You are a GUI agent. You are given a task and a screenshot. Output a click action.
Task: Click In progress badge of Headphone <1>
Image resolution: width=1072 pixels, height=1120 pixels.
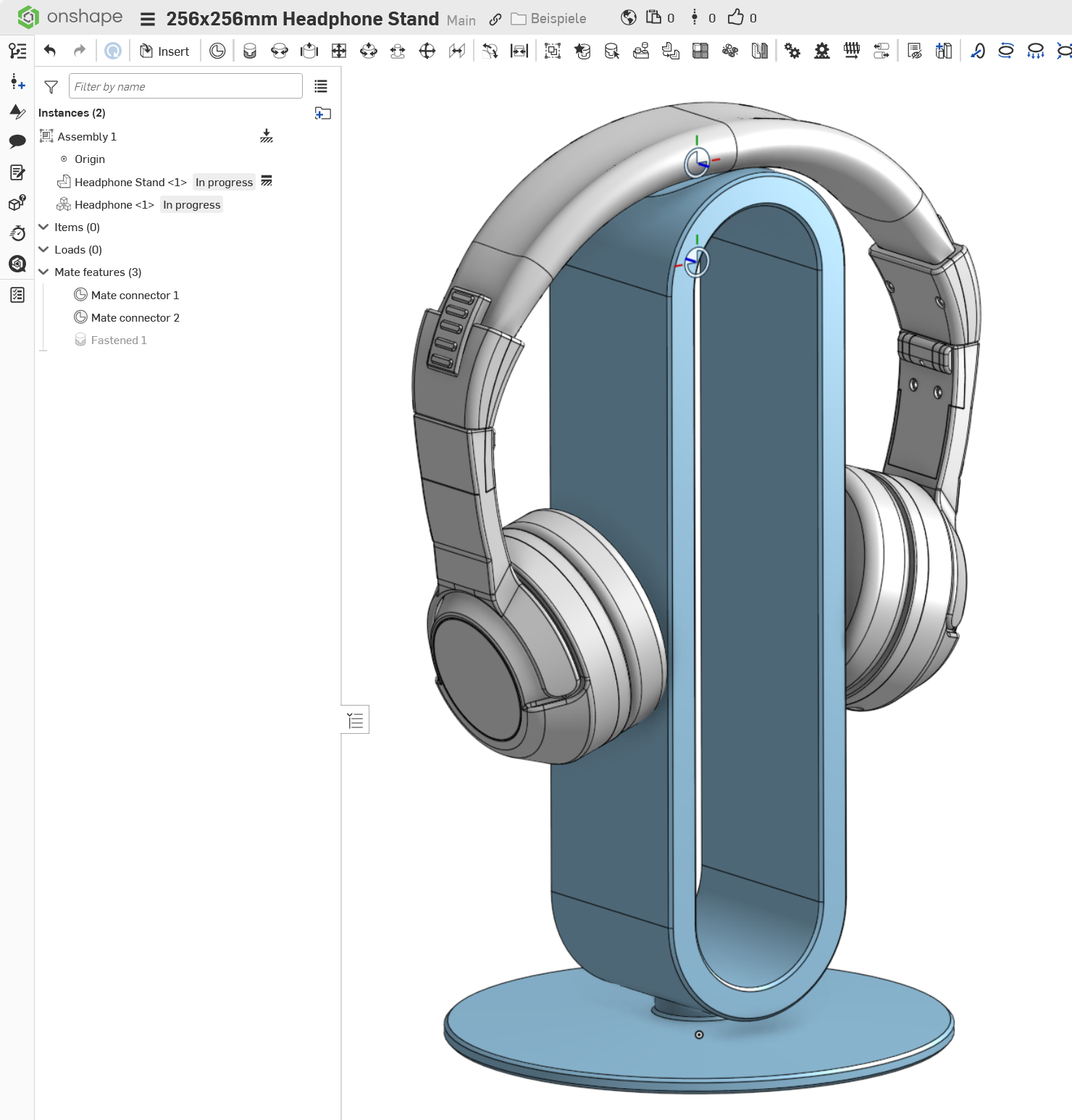pos(192,205)
